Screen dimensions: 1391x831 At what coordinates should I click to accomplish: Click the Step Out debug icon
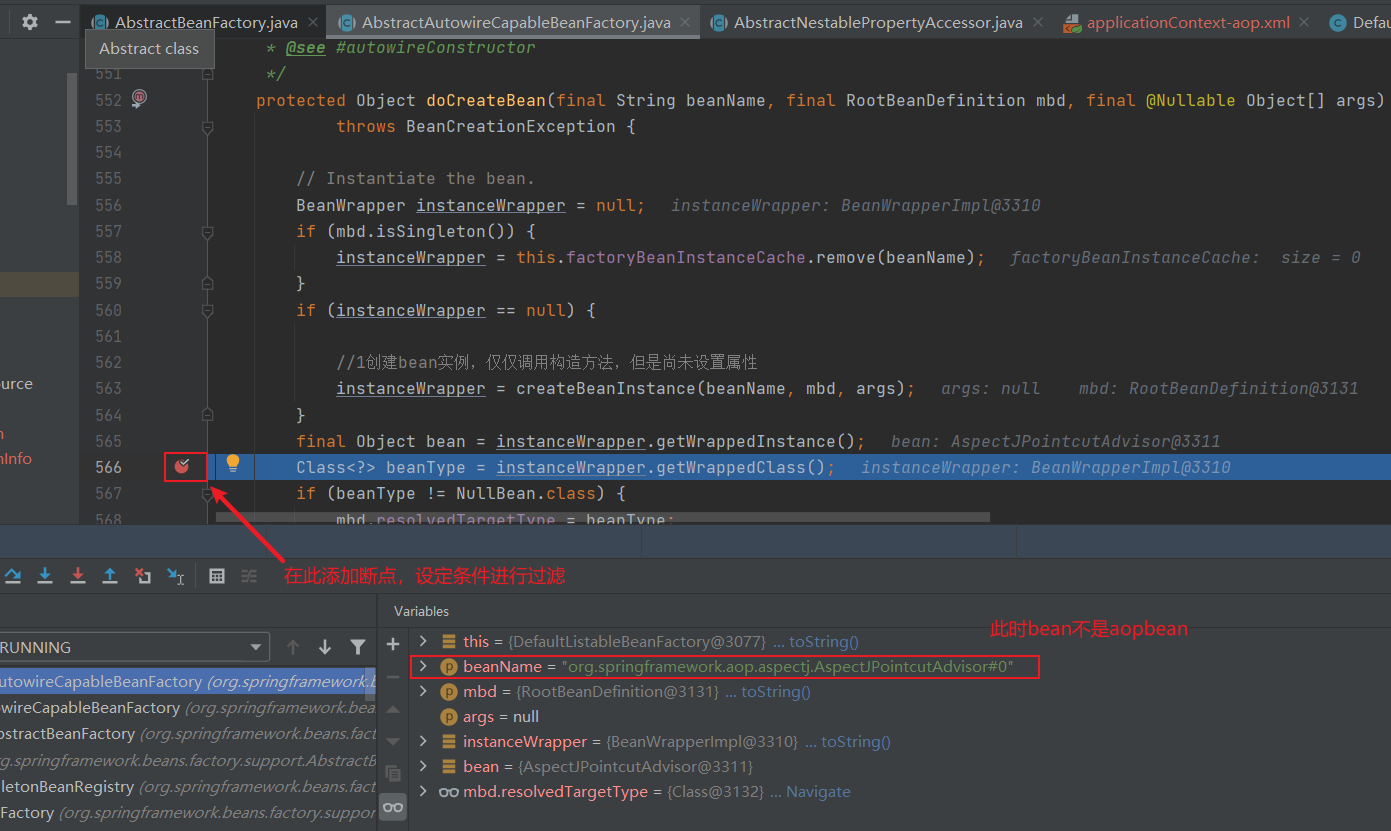[110, 576]
